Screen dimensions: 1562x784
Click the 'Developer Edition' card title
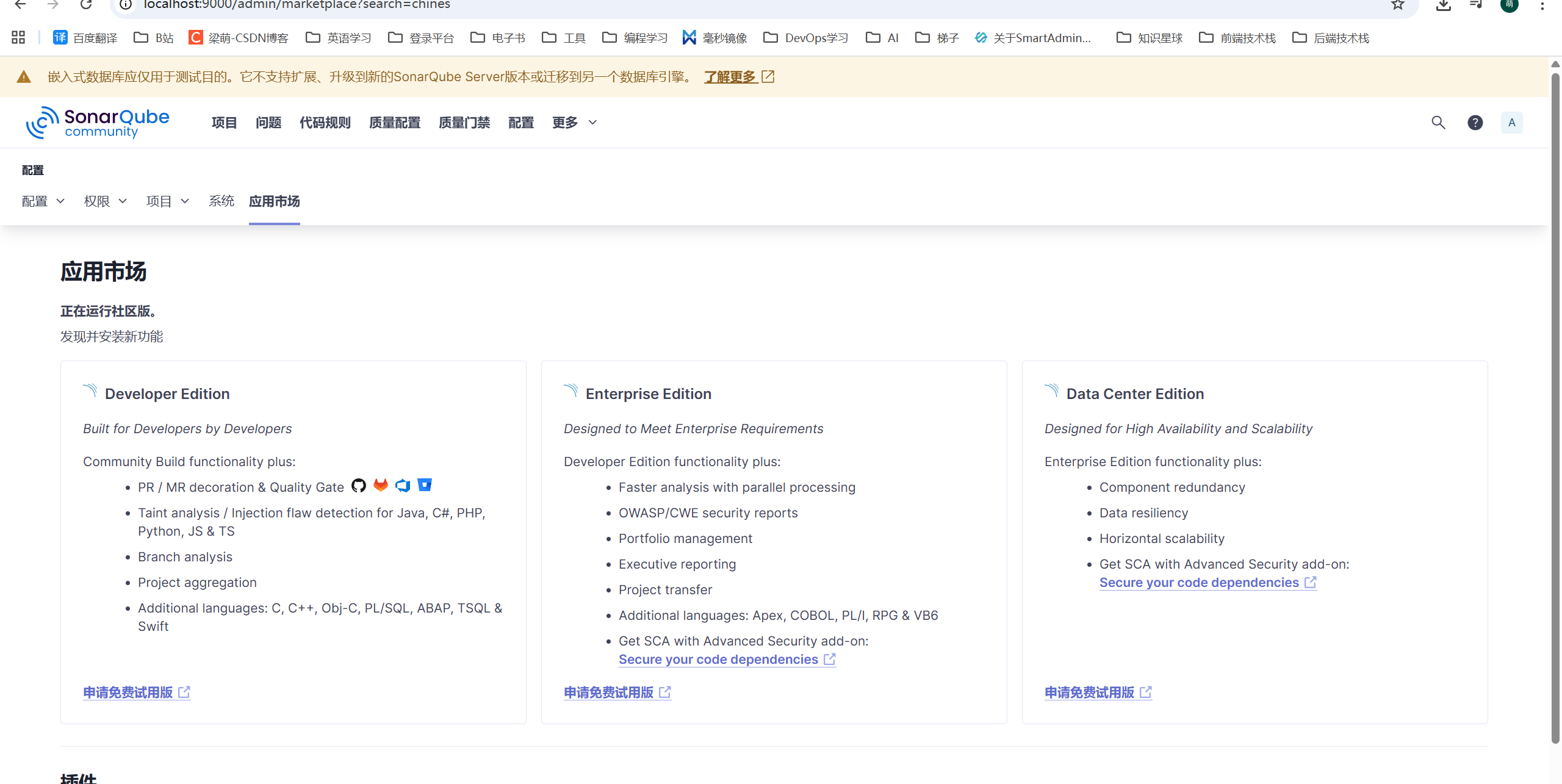coord(167,394)
